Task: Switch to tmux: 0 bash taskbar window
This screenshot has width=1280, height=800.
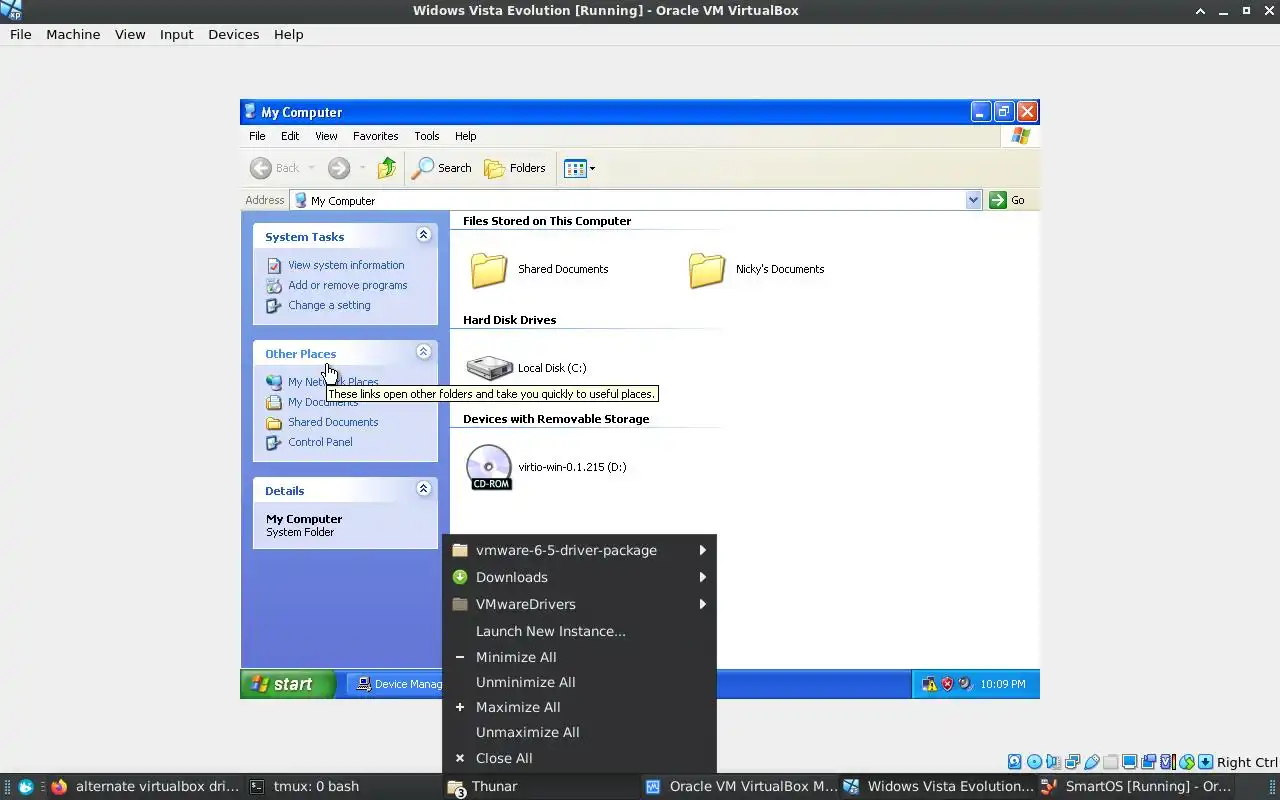Action: [343, 786]
